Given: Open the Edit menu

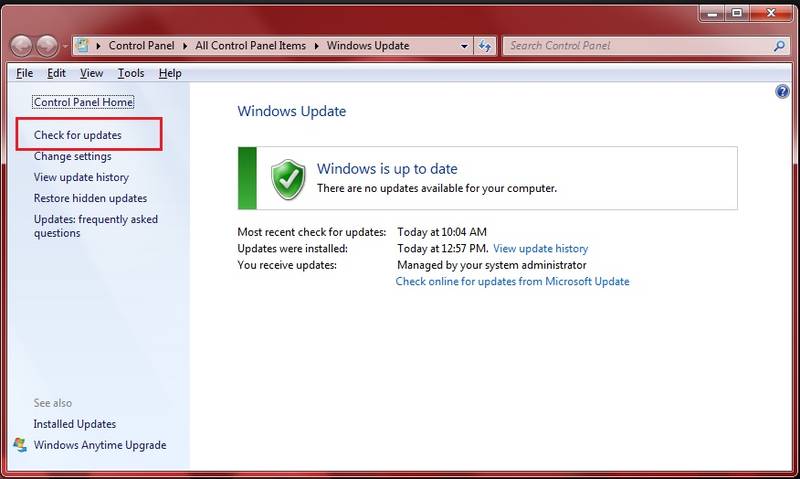Looking at the screenshot, I should pos(56,73).
